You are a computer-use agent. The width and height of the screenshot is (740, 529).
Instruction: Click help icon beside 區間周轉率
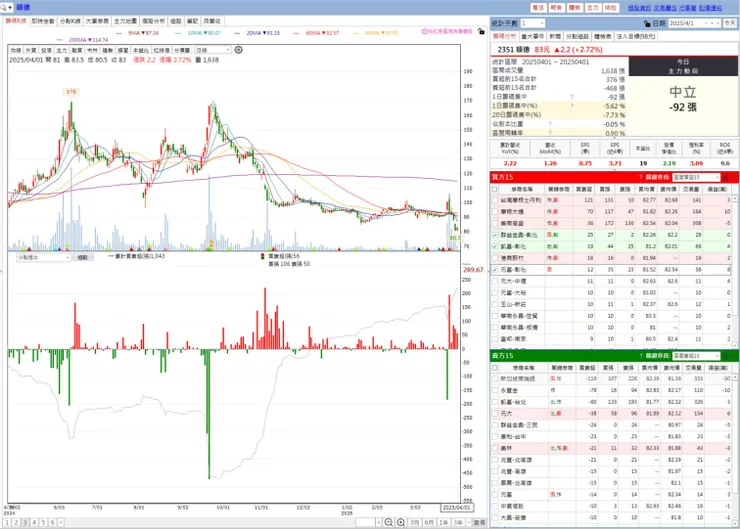click(550, 133)
